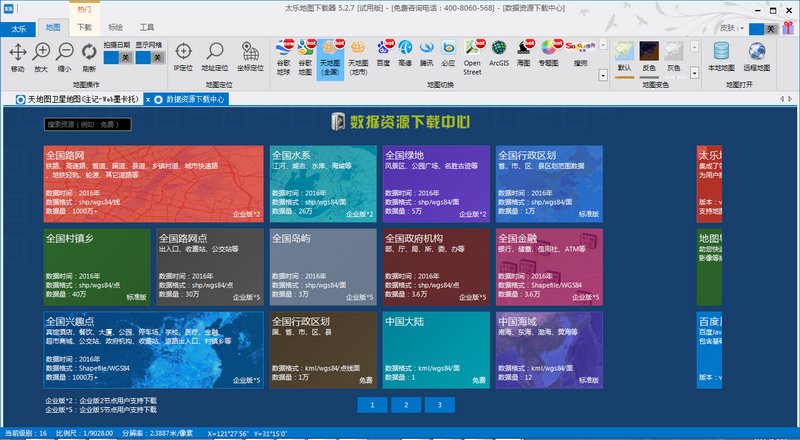Viewport: 800px width, 440px height.
Task: Open the 全国路网点 data card
Action: 210,267
